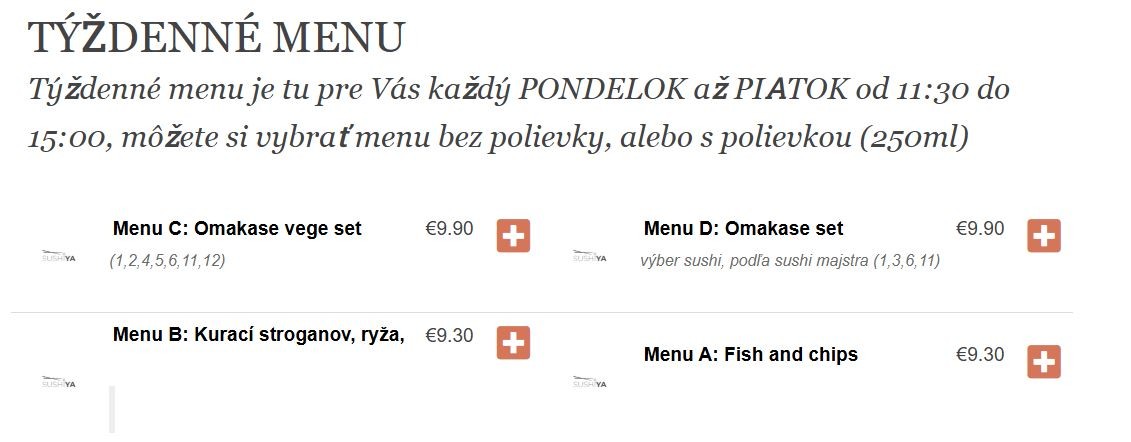The image size is (1131, 442).
Task: Click the TÝŽDENNÉ MENU heading
Action: [x=216, y=37]
